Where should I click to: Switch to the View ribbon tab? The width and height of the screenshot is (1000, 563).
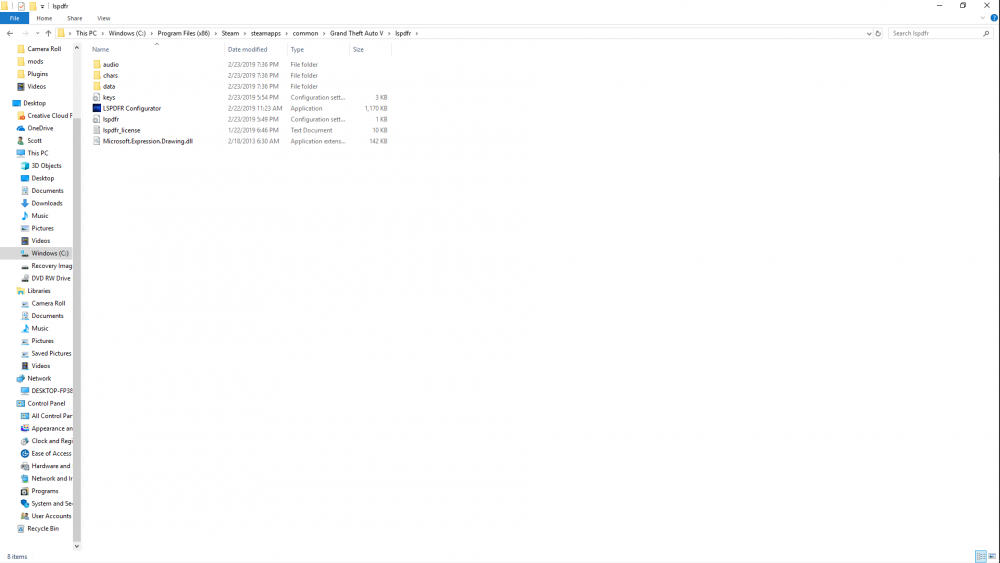tap(103, 18)
